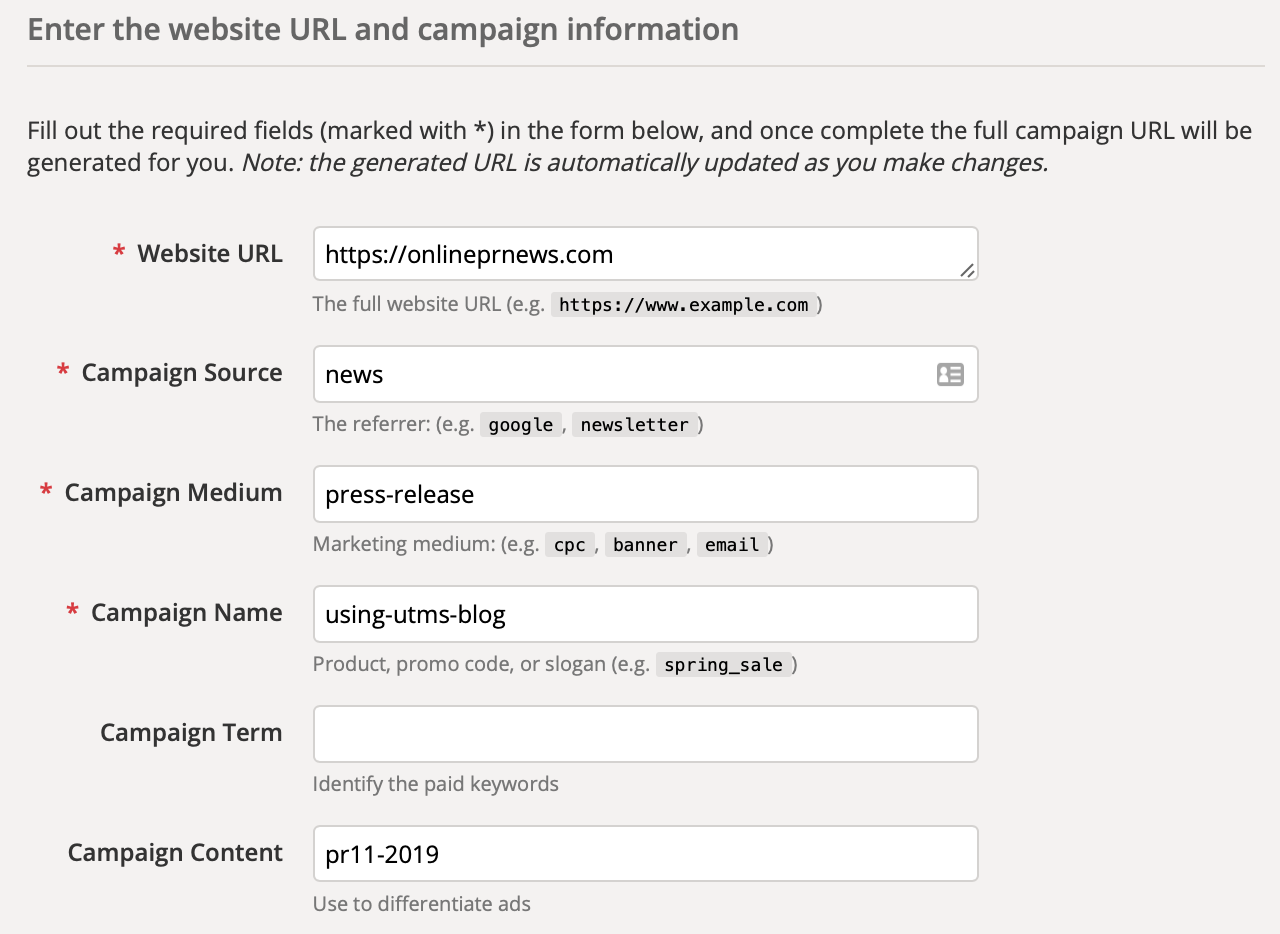Image resolution: width=1280 pixels, height=934 pixels.
Task: Click the 'google' referrer example
Action: click(521, 425)
